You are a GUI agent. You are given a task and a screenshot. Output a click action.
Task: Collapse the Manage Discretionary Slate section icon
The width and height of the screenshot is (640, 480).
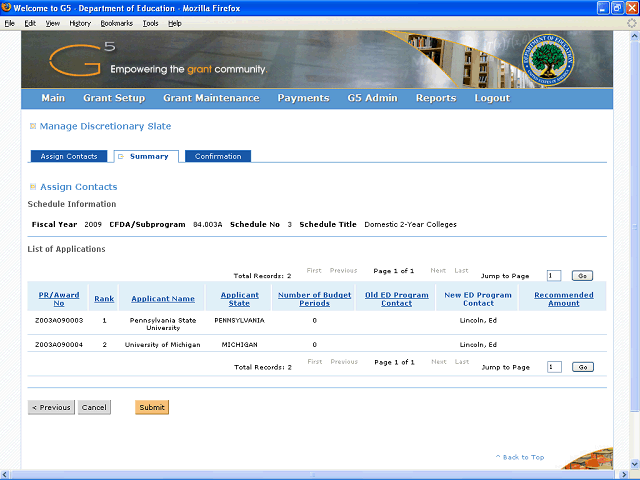point(33,126)
